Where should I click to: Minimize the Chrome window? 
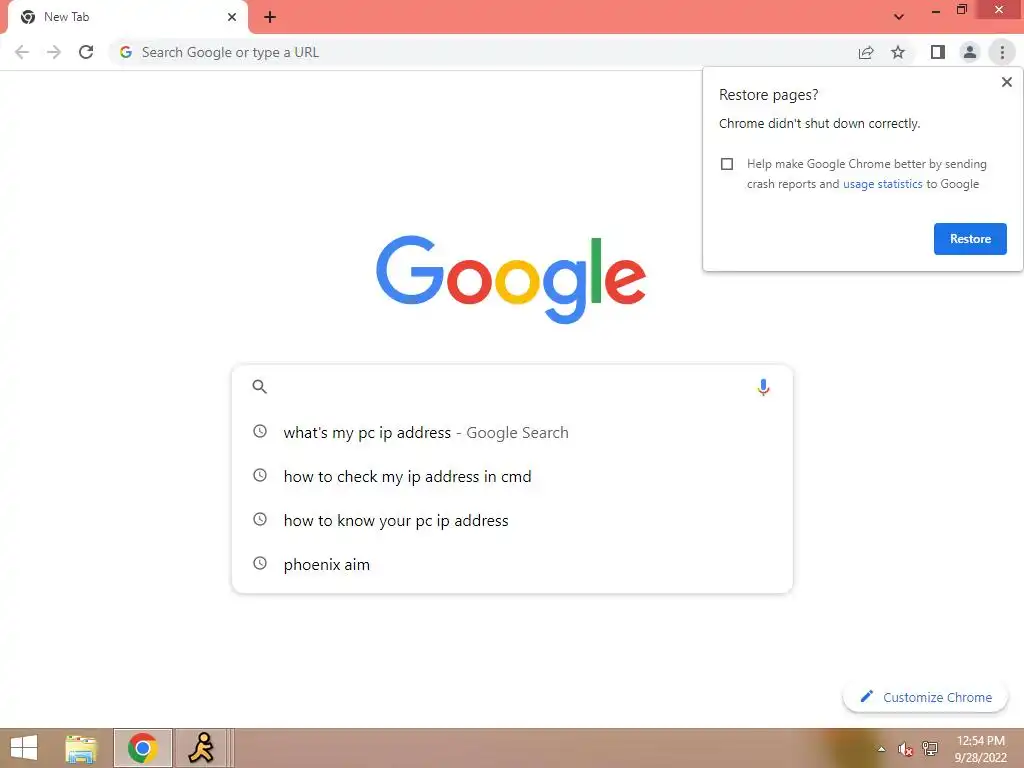coord(936,11)
